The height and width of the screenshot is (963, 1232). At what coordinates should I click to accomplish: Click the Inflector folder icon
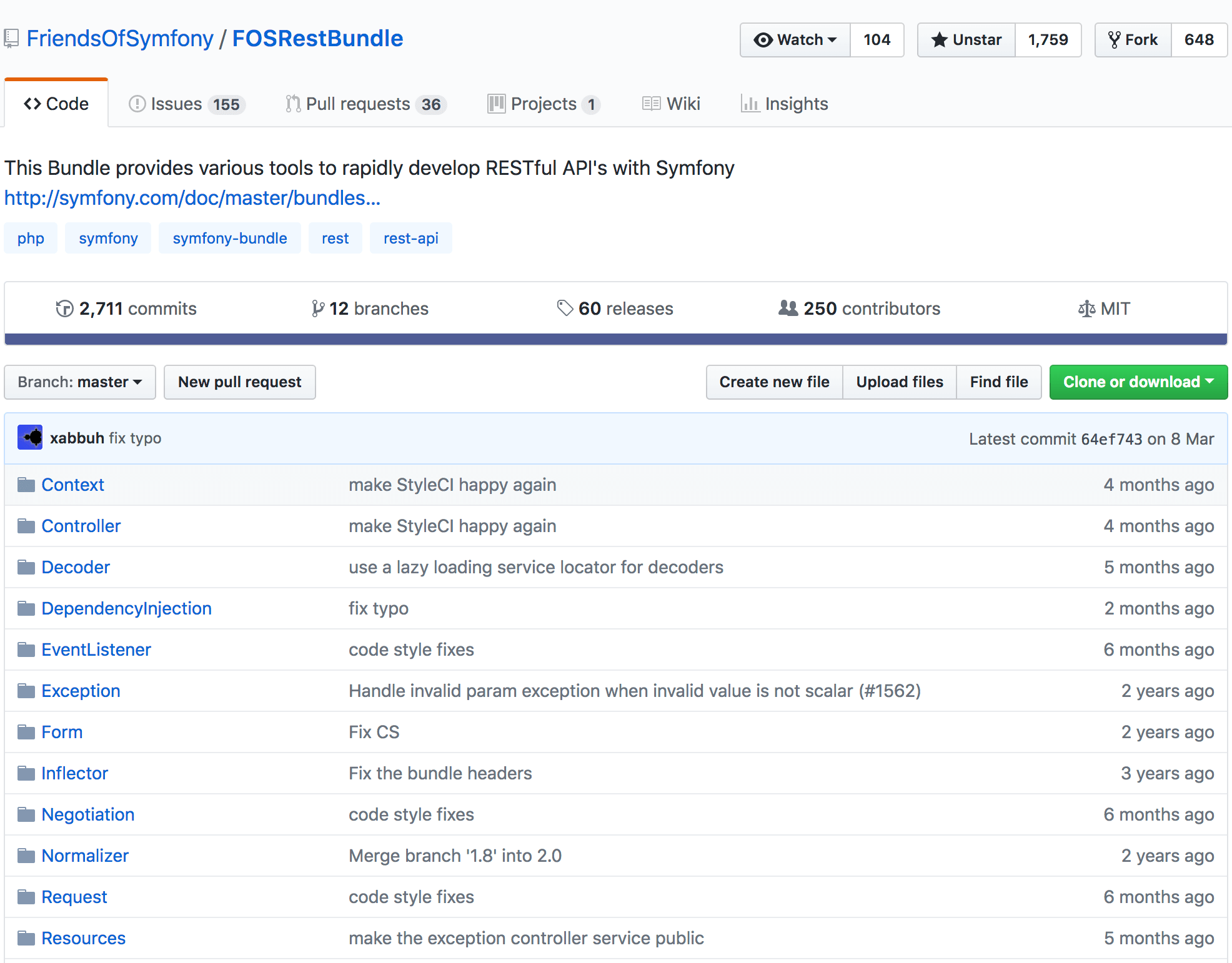(26, 773)
